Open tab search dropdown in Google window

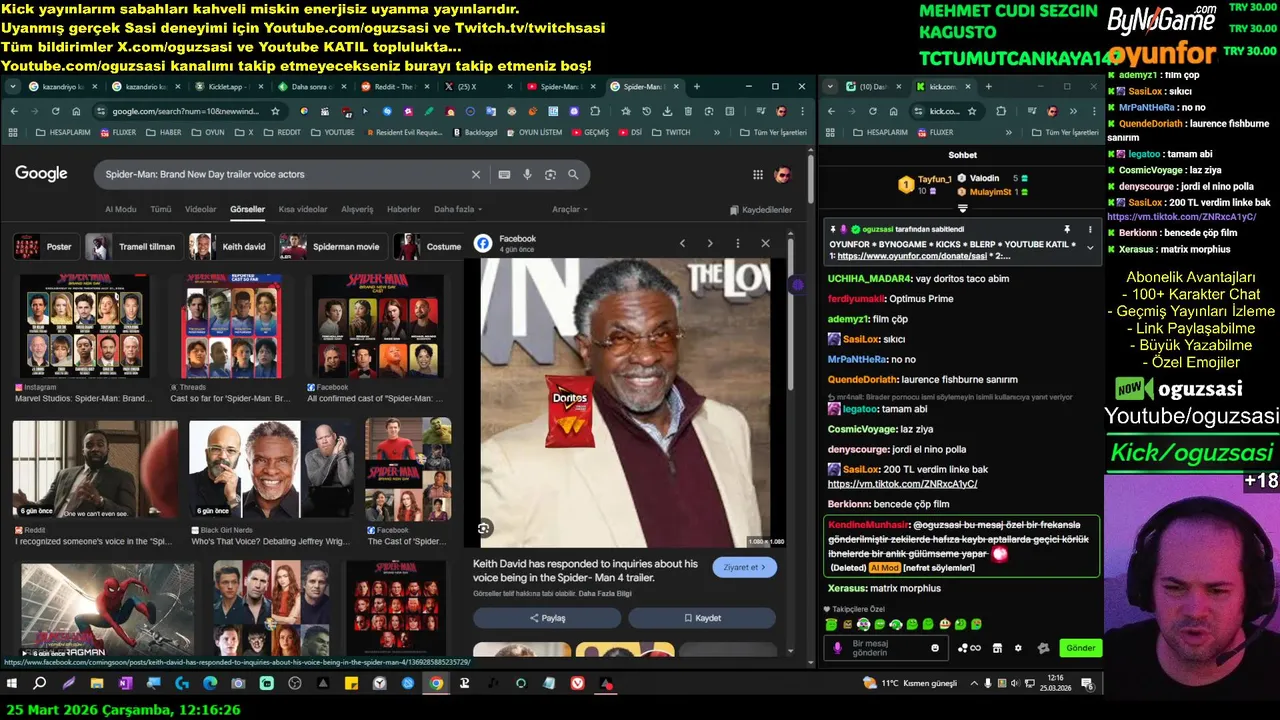13,87
